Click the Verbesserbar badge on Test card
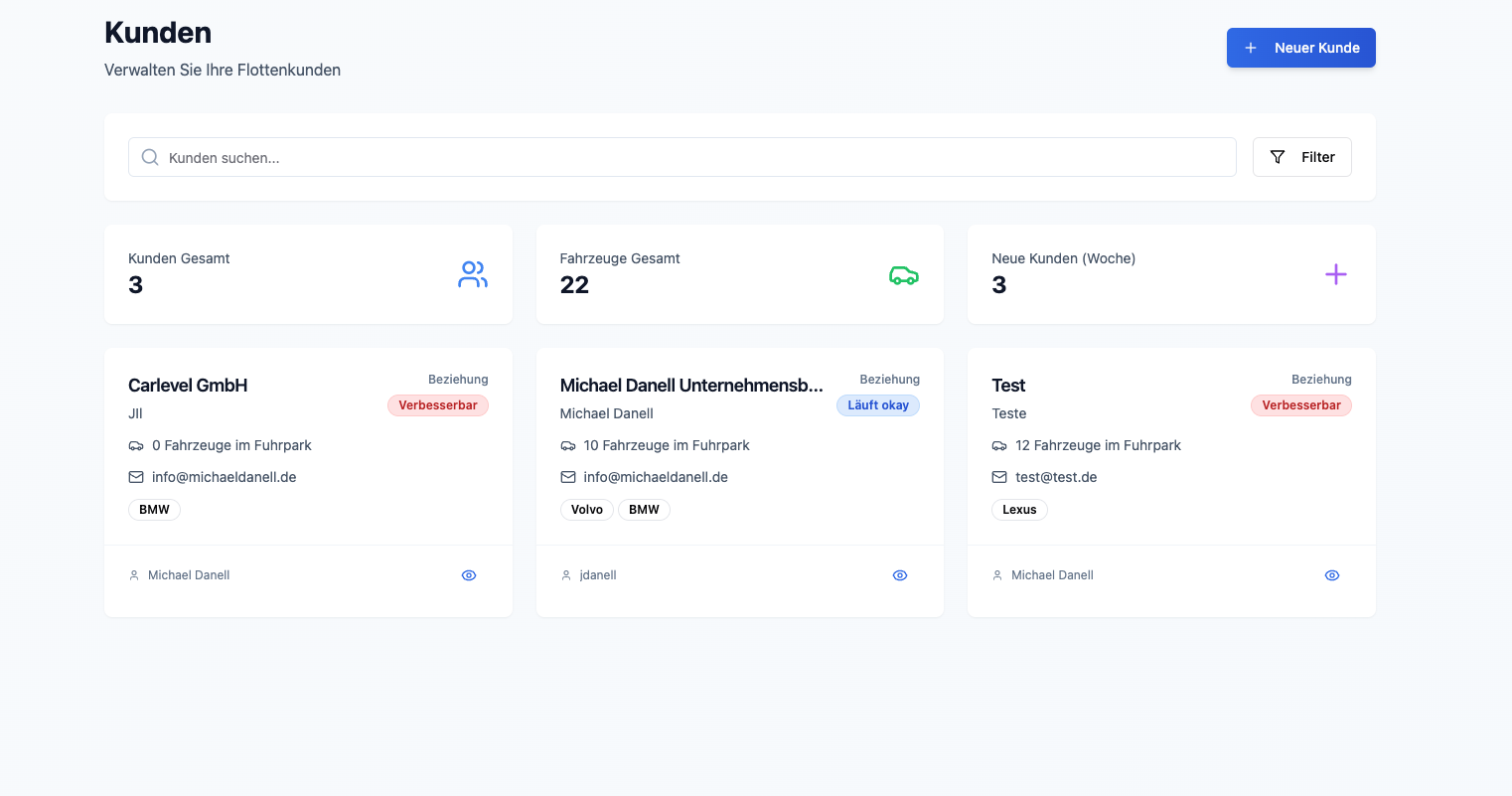The width and height of the screenshot is (1512, 796). (1300, 405)
